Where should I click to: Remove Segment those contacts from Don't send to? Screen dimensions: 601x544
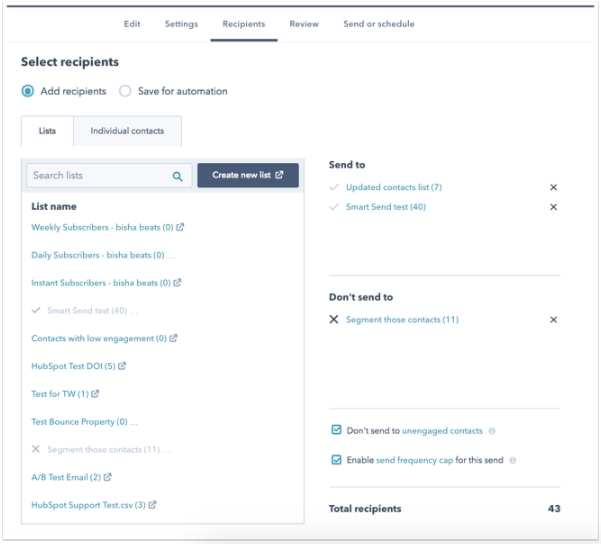point(553,320)
